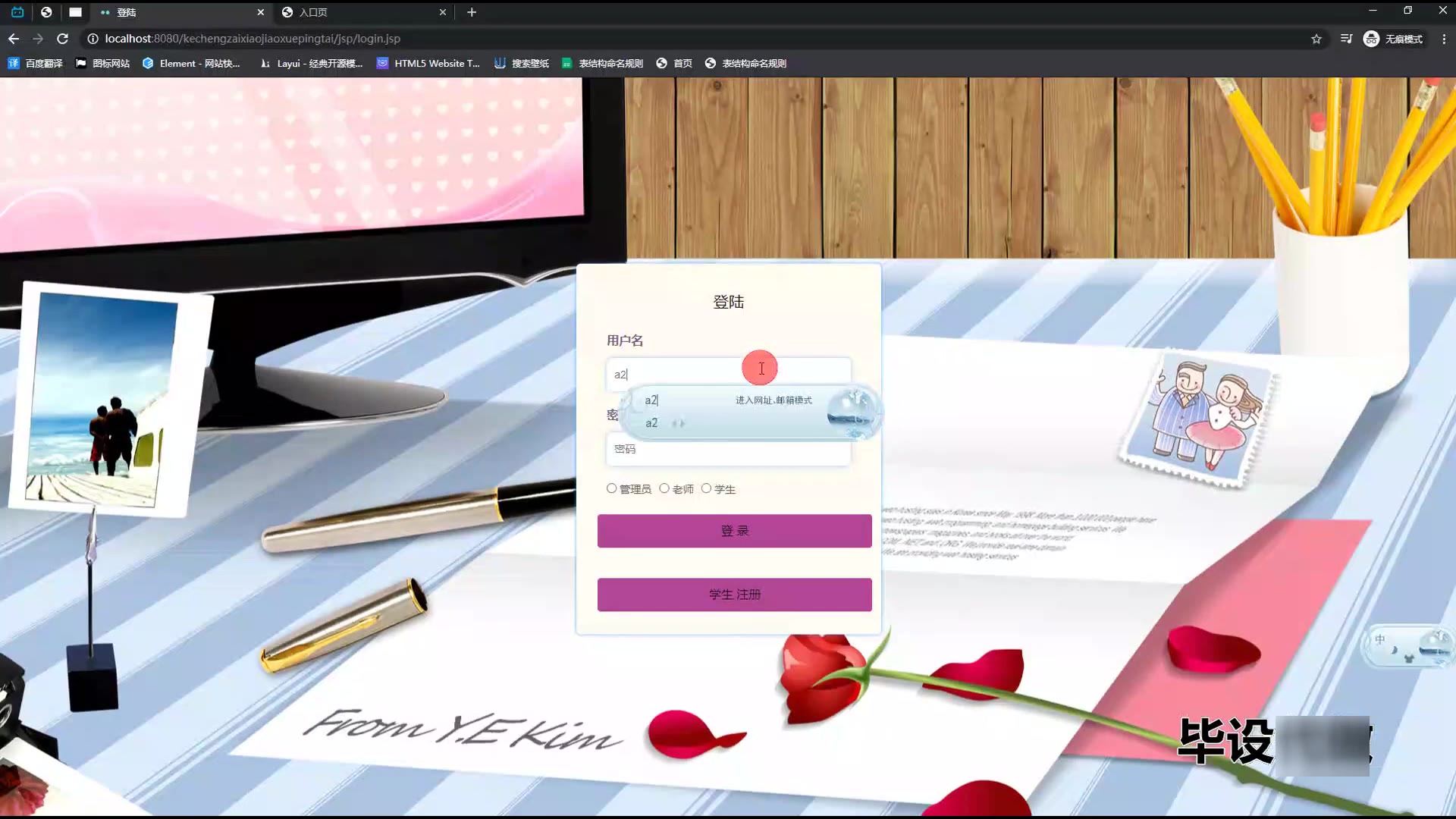Open the browser three-dot menu
The image size is (1456, 819).
coord(1443,39)
